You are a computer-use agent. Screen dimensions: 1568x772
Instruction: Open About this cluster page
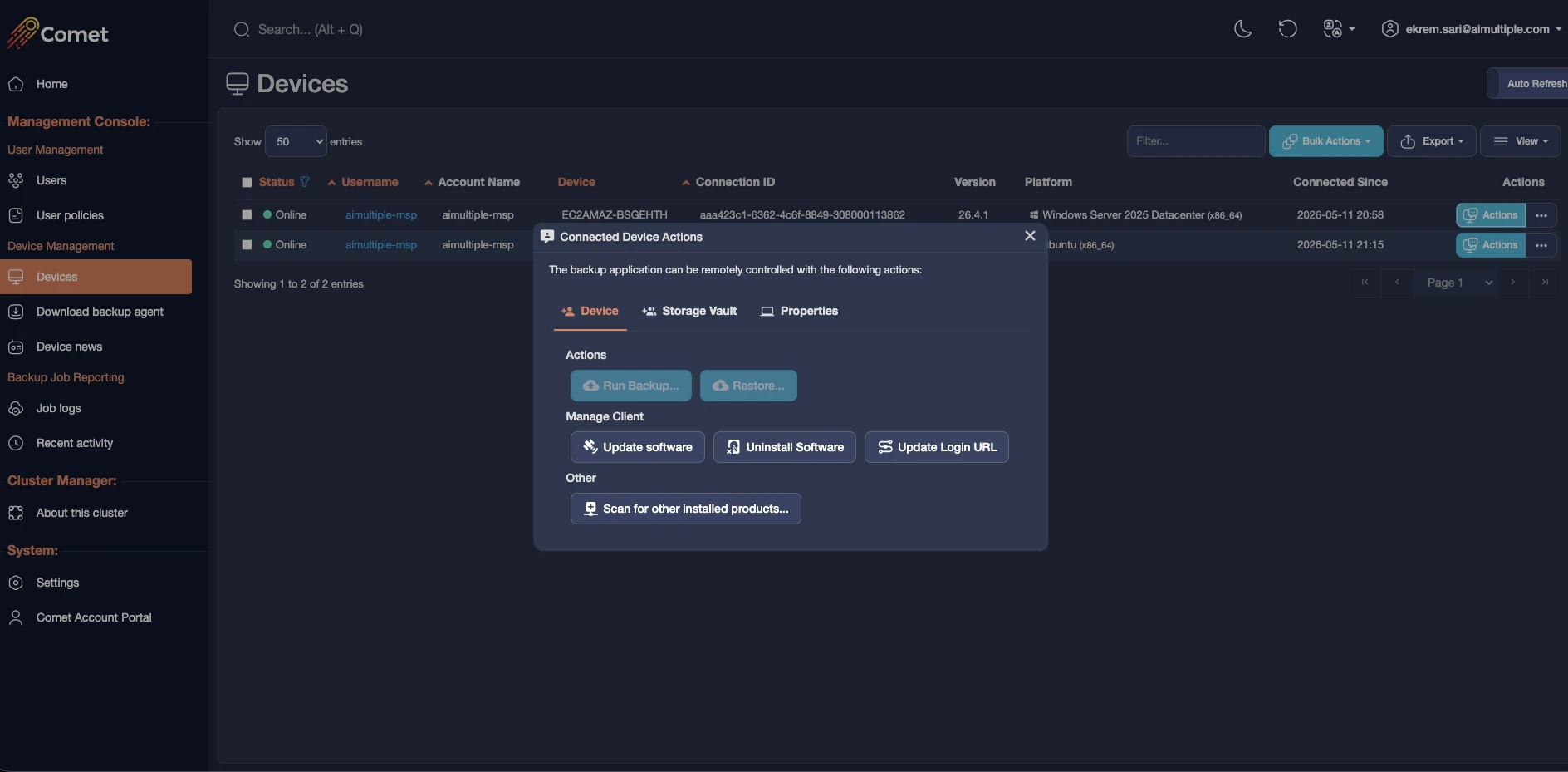coord(81,513)
